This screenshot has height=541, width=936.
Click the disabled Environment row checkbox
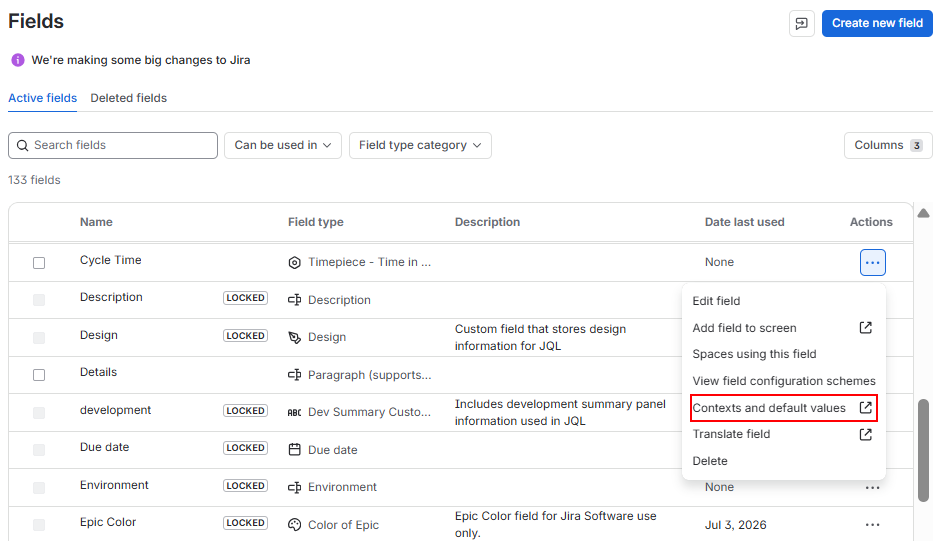point(39,487)
